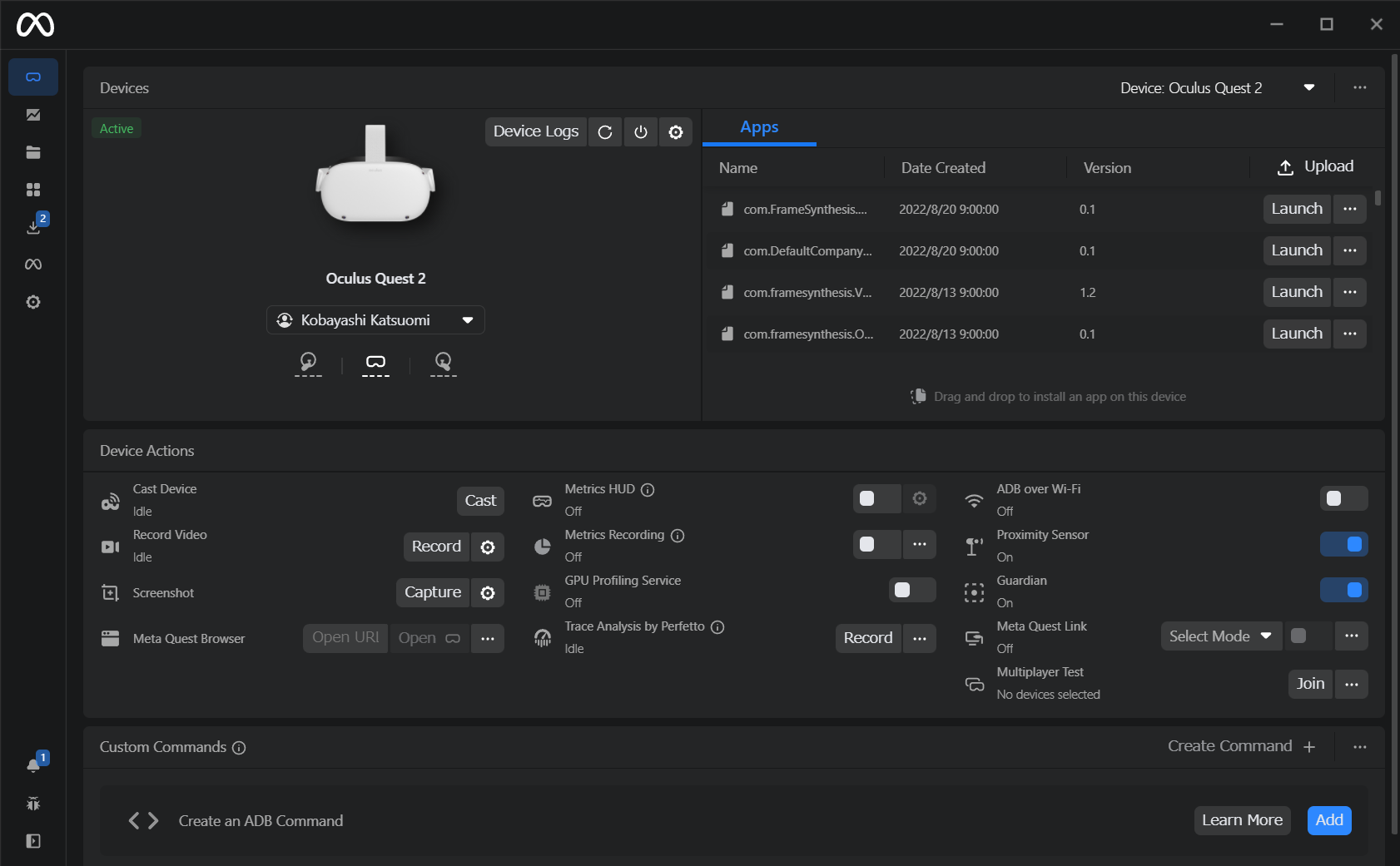The image size is (1400, 866).
Task: Open Metrics HUD settings gear
Action: (x=920, y=498)
